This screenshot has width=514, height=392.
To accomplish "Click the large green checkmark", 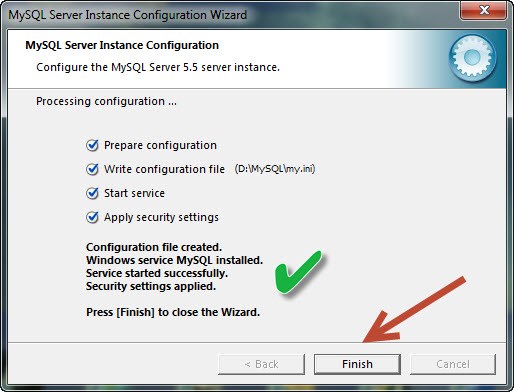I will 298,273.
